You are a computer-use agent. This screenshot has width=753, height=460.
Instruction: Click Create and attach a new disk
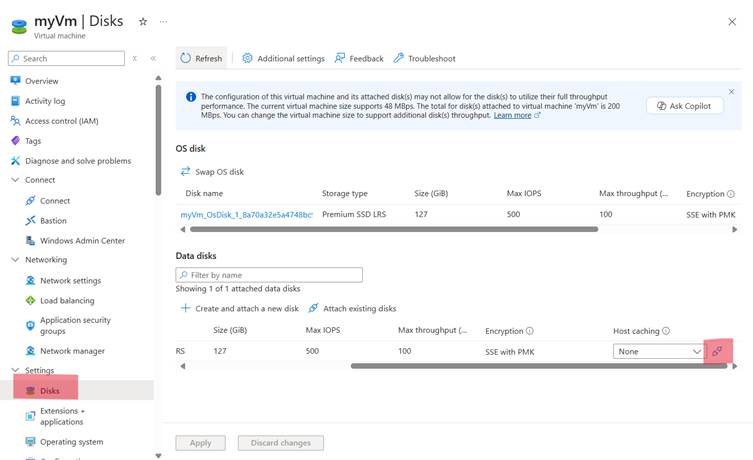[x=240, y=308]
